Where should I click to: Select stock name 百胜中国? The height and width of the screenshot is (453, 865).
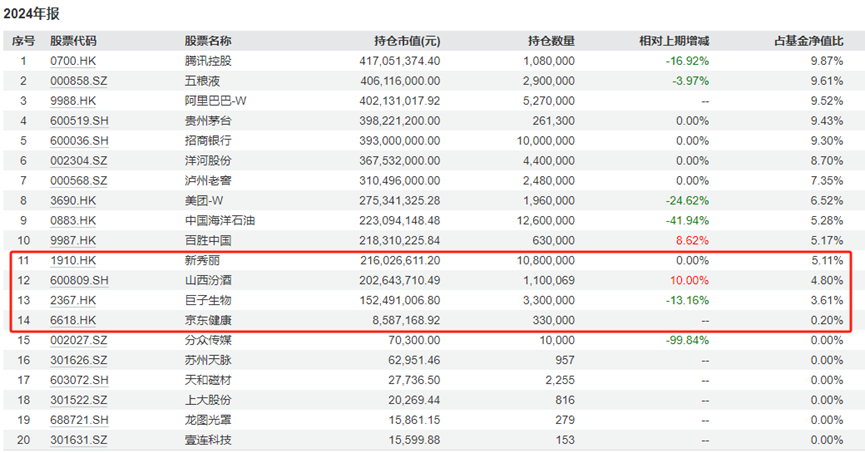(208, 241)
